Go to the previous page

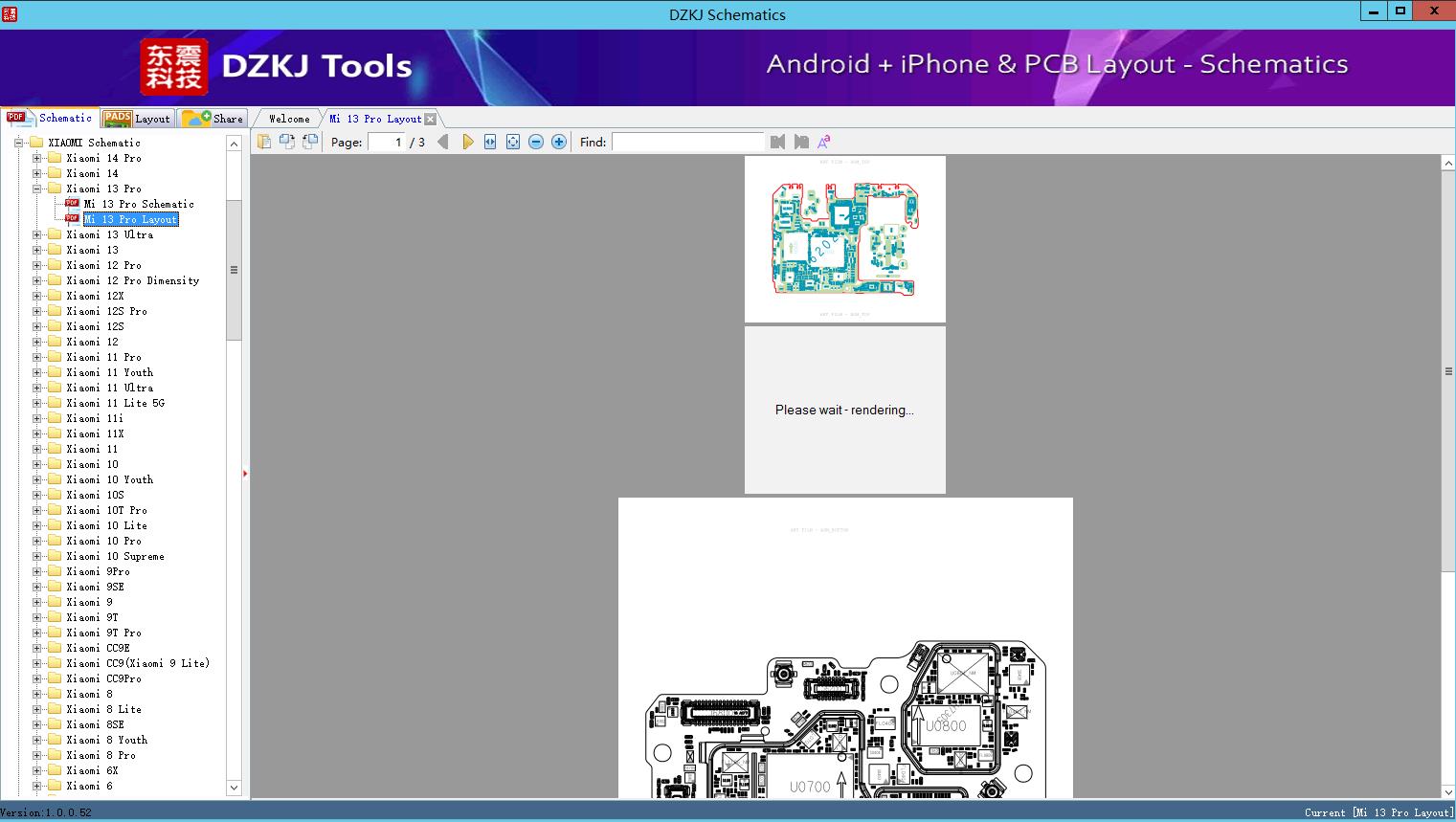tap(443, 142)
